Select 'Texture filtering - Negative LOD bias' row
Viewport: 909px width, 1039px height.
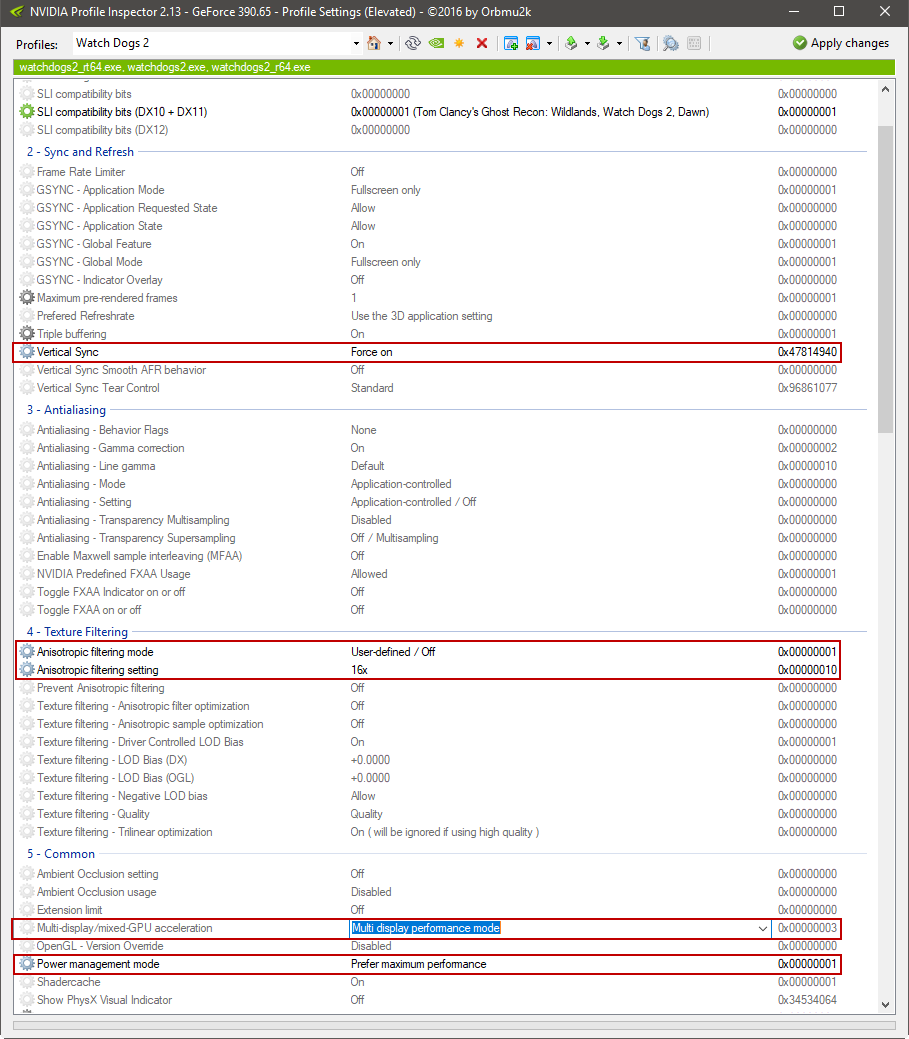427,796
